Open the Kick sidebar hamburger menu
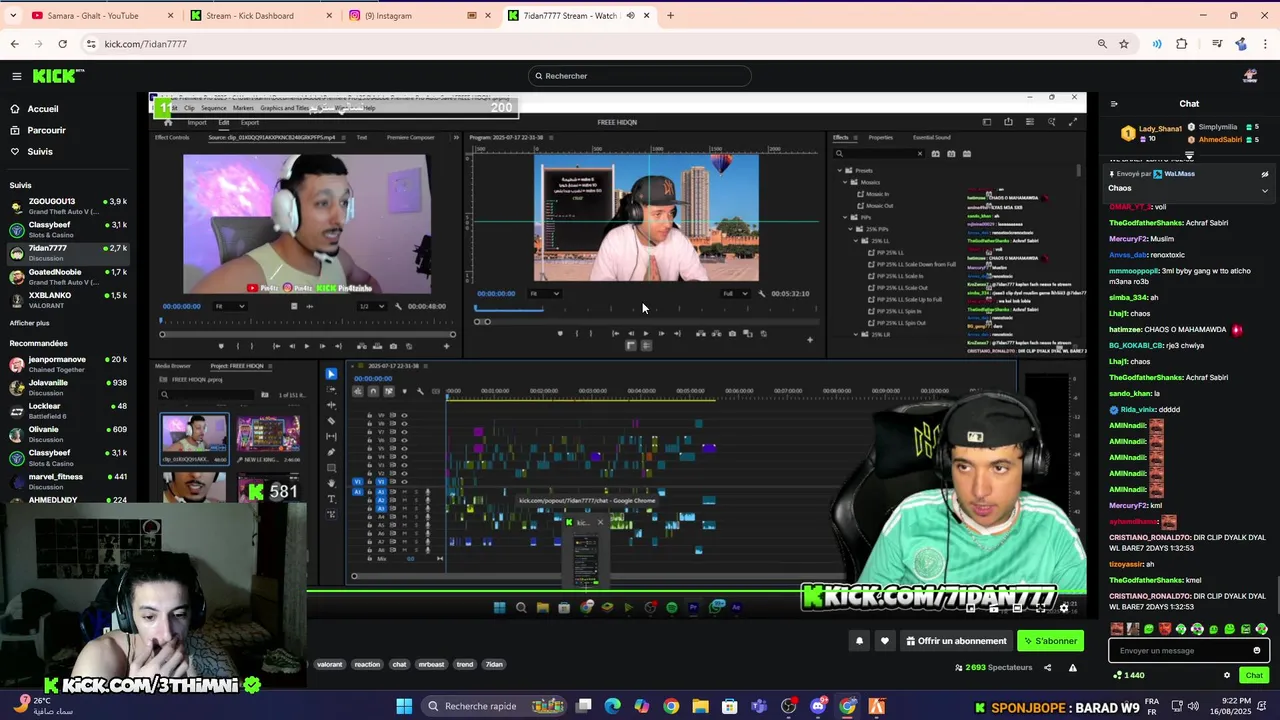This screenshot has width=1280, height=720. [16, 76]
